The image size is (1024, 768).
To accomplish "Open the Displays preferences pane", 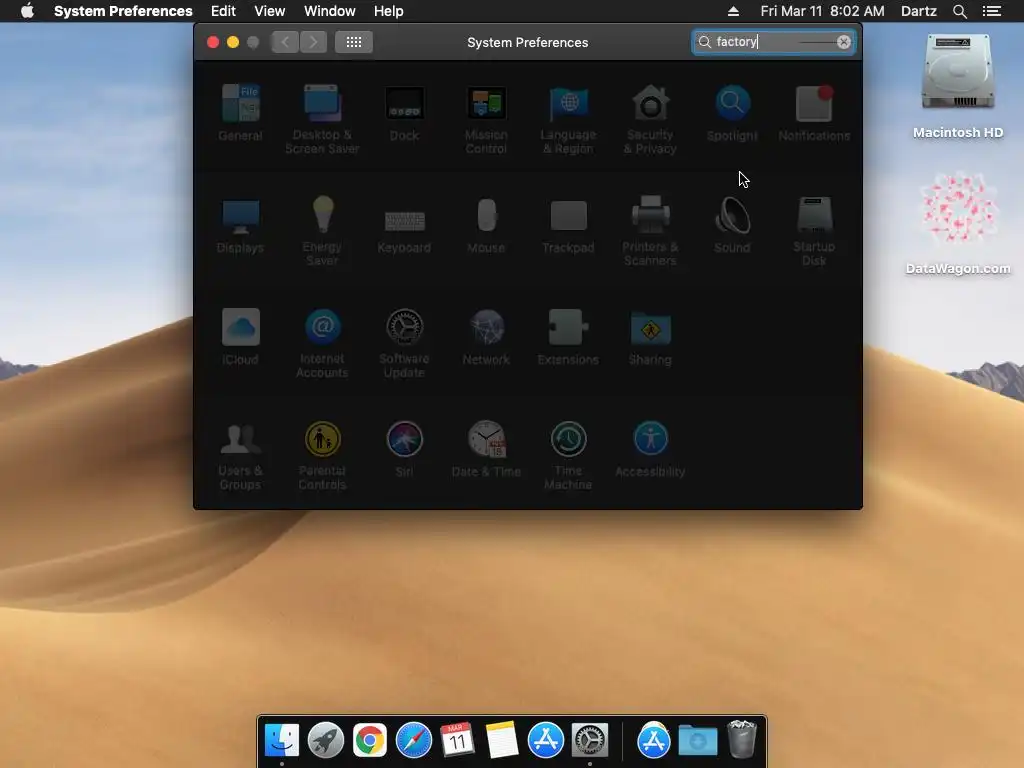I will pos(240,225).
